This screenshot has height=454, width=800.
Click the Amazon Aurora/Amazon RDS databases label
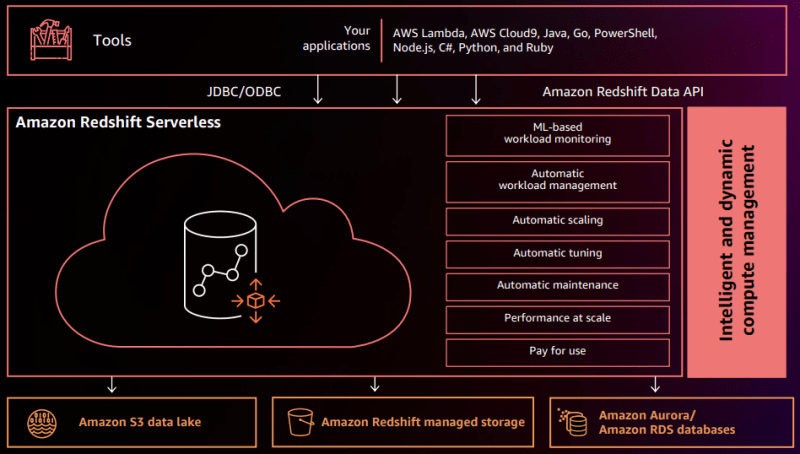coord(667,422)
